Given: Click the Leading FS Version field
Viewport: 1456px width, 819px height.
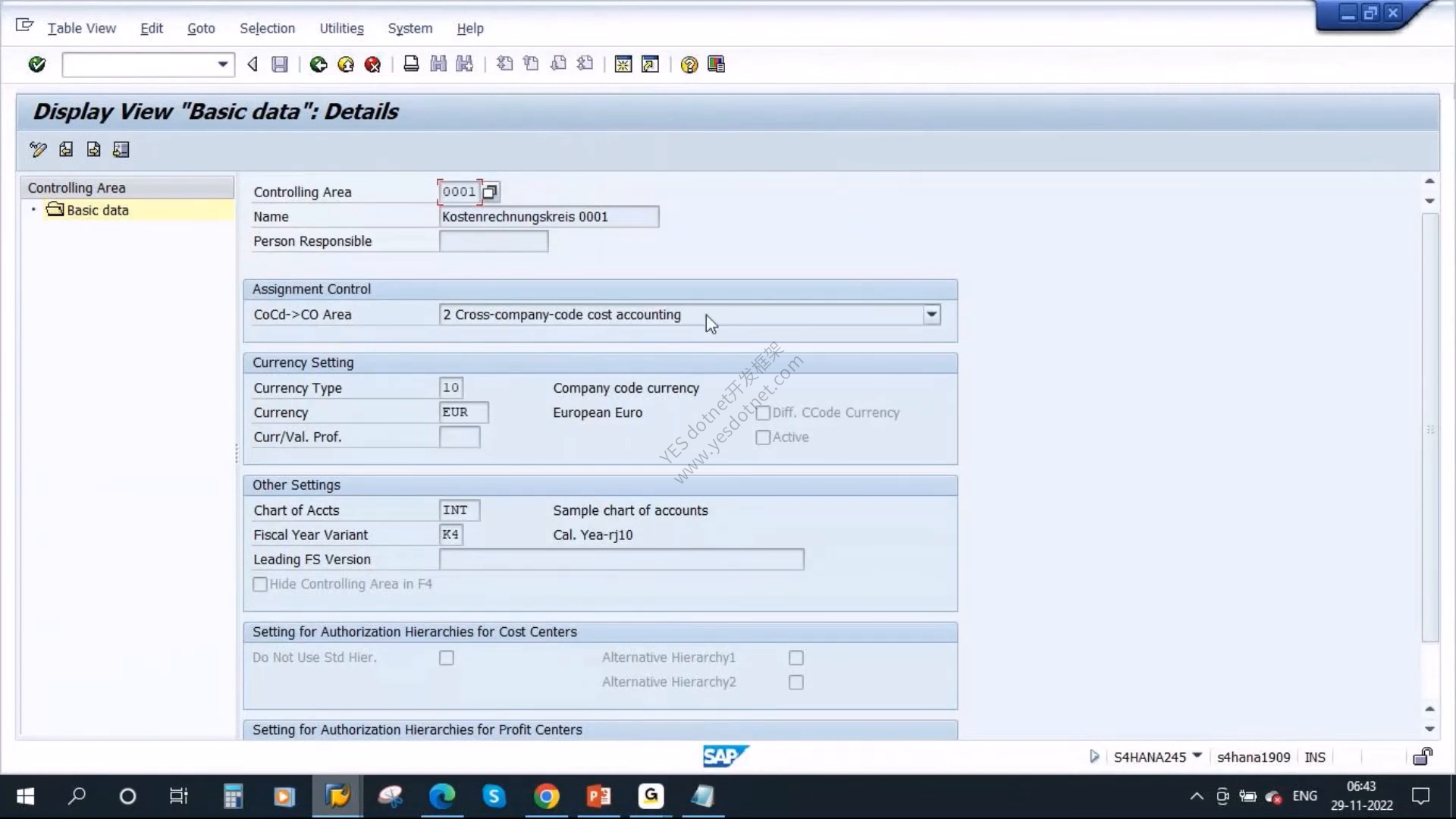Looking at the screenshot, I should [621, 560].
